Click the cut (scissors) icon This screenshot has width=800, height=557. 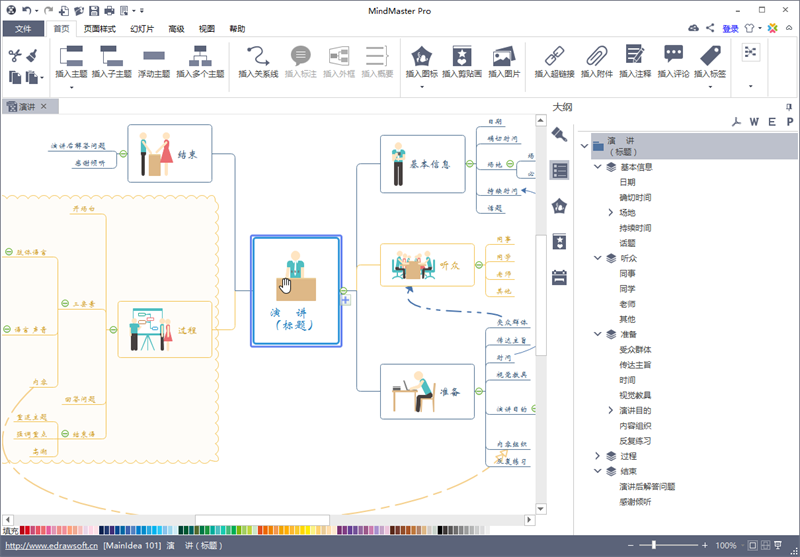coord(15,55)
